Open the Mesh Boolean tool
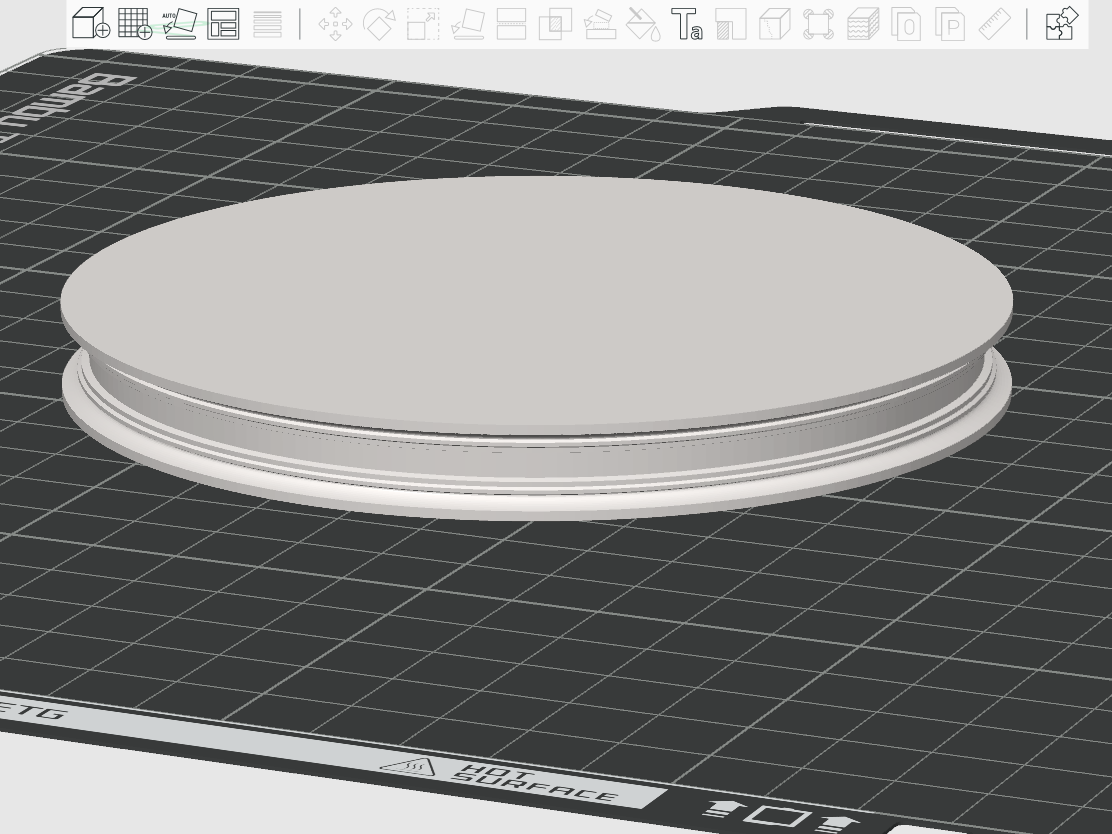 tap(555, 23)
